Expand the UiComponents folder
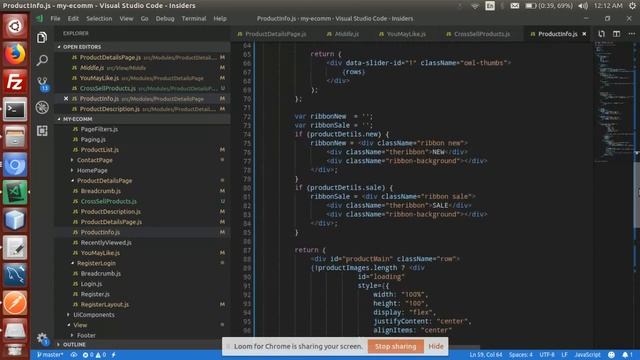640x360 pixels. click(94, 314)
